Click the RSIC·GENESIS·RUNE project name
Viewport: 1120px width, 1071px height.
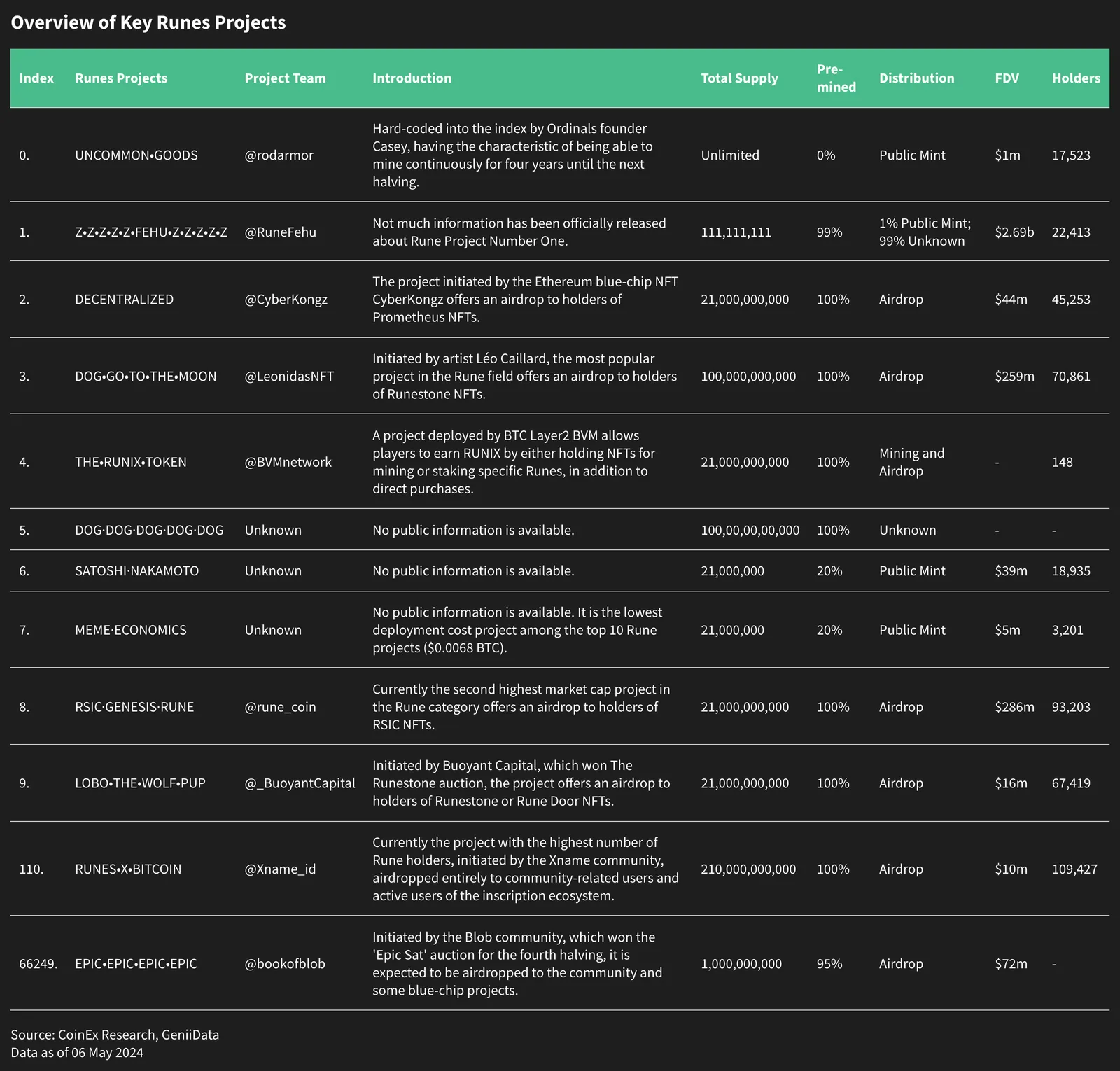tap(134, 707)
